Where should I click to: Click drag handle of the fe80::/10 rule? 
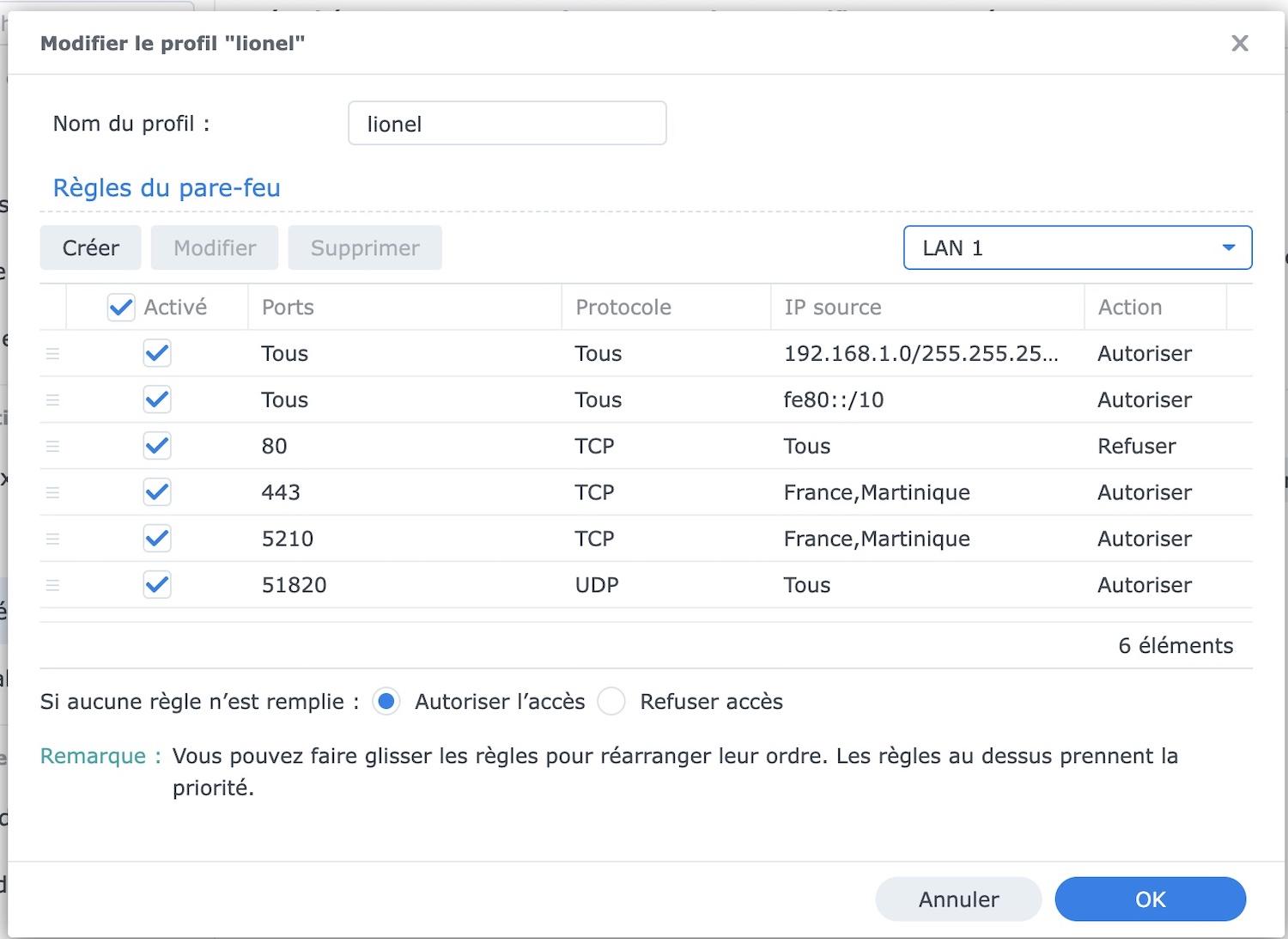(52, 399)
